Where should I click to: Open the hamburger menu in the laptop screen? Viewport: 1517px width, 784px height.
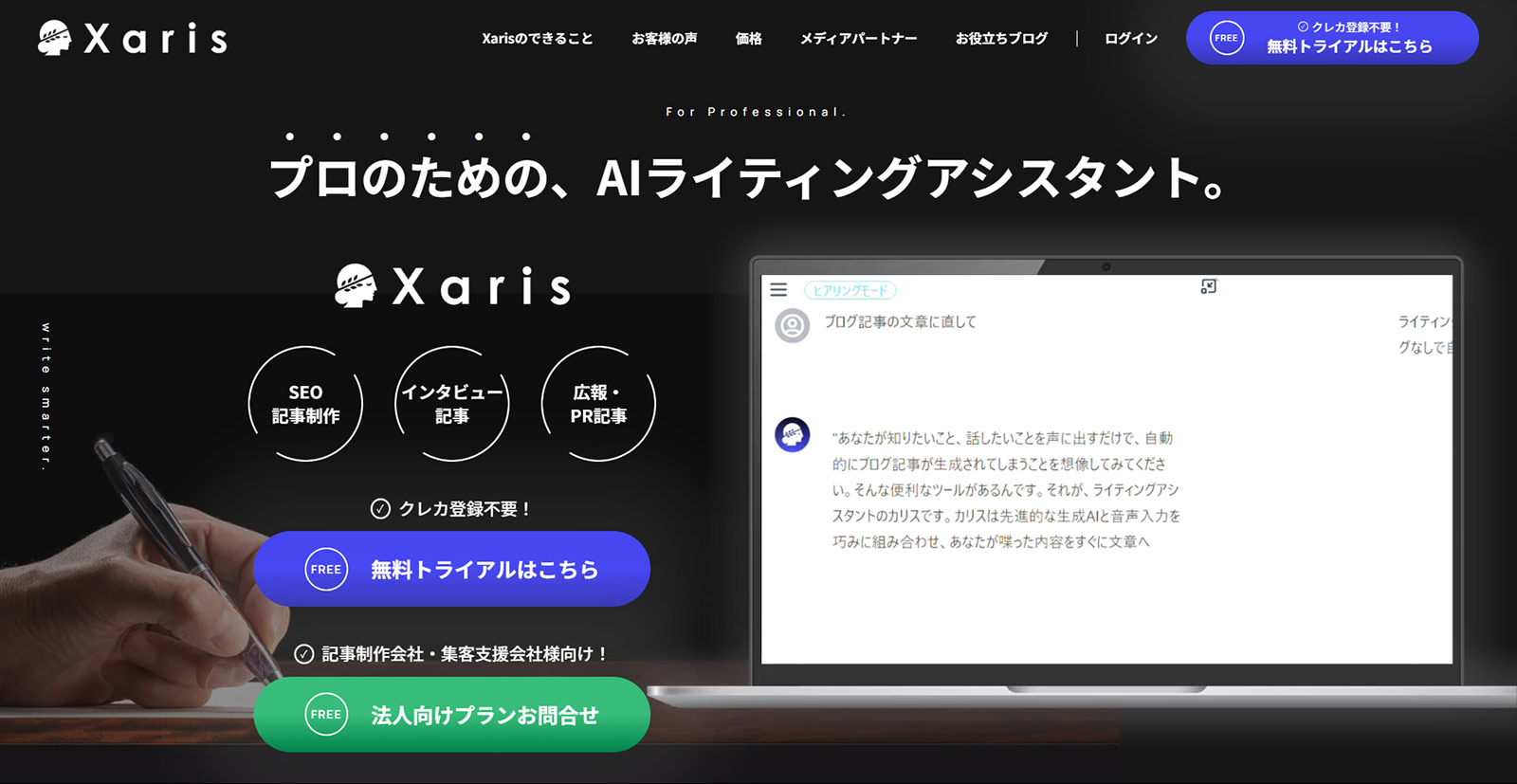point(778,290)
